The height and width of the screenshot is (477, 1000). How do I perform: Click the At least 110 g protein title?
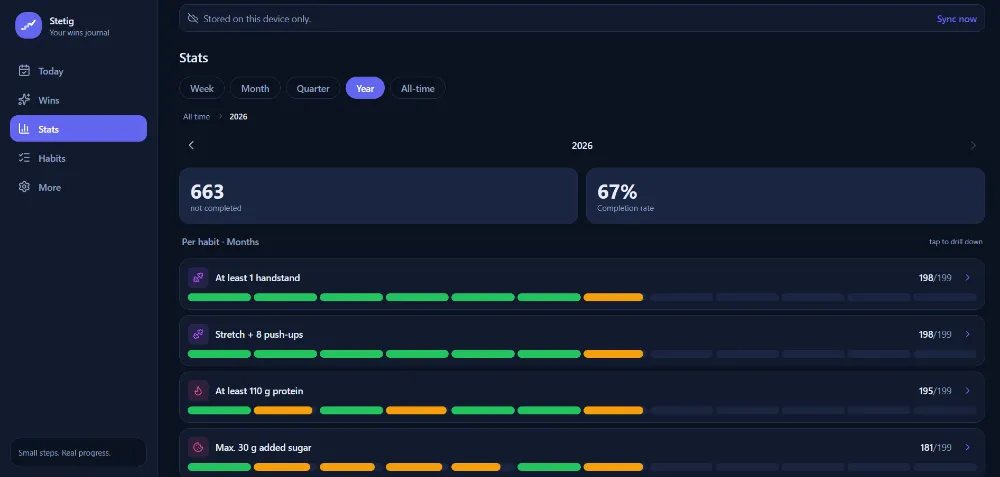pos(258,391)
